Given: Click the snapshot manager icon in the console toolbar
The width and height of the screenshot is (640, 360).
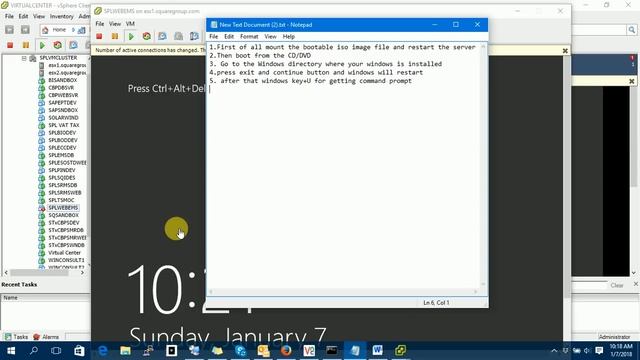Looking at the screenshot, I should click(194, 36).
